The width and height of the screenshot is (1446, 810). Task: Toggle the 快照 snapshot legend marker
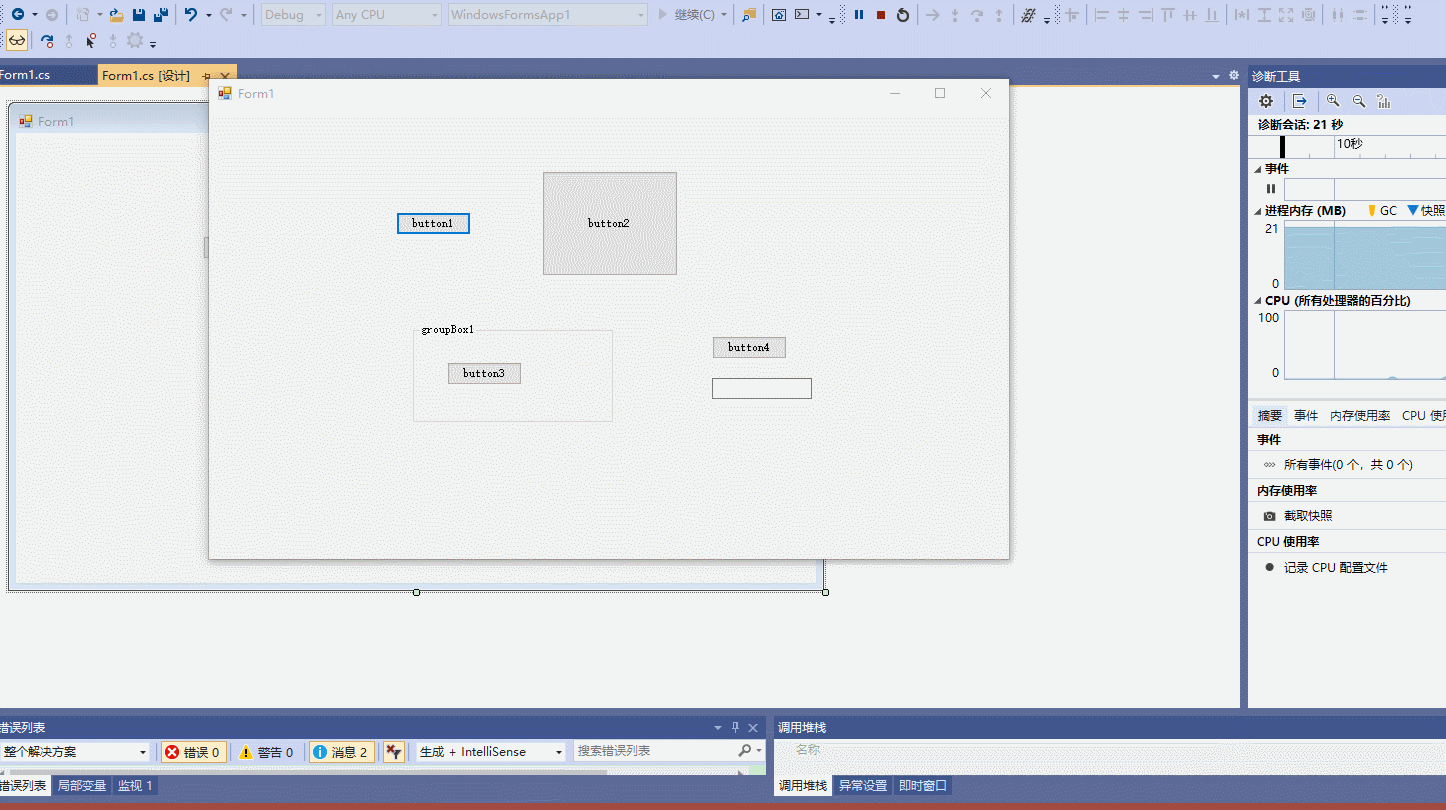[x=1426, y=211]
